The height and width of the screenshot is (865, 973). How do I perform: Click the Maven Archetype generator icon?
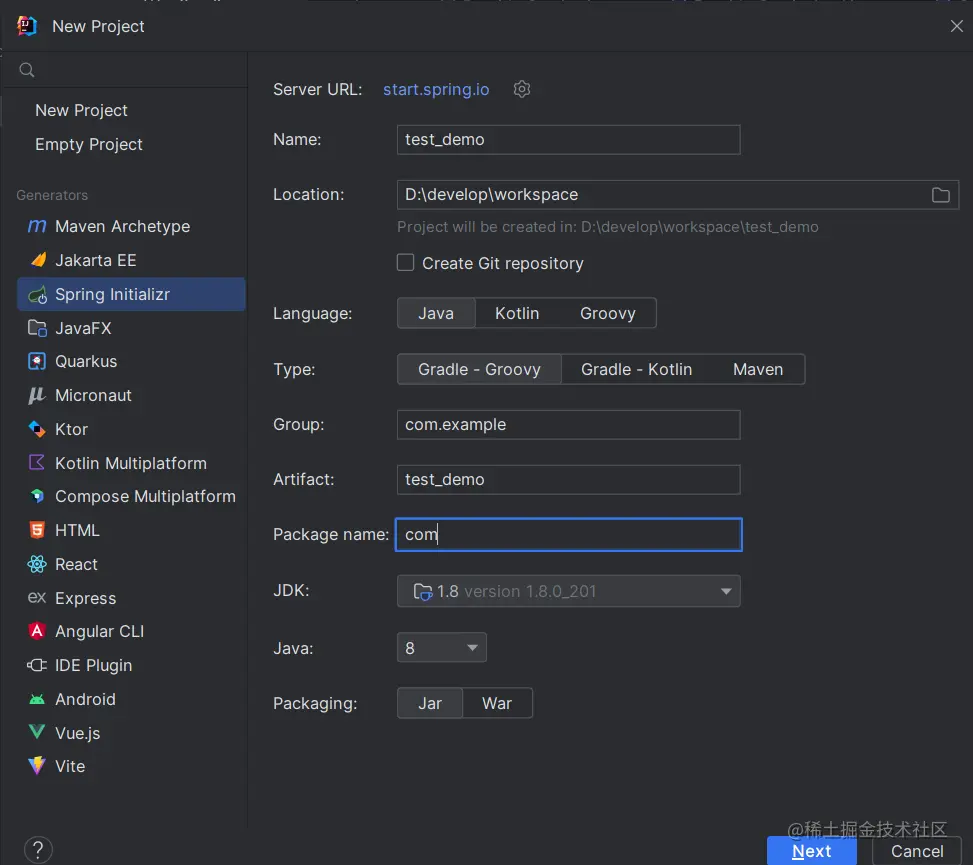(x=37, y=226)
